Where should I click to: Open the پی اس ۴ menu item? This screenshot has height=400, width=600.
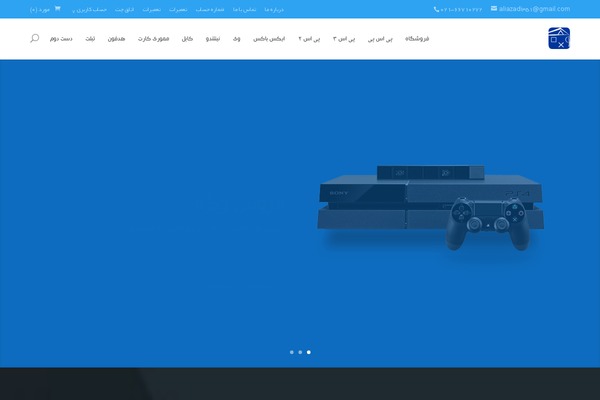tap(309, 39)
